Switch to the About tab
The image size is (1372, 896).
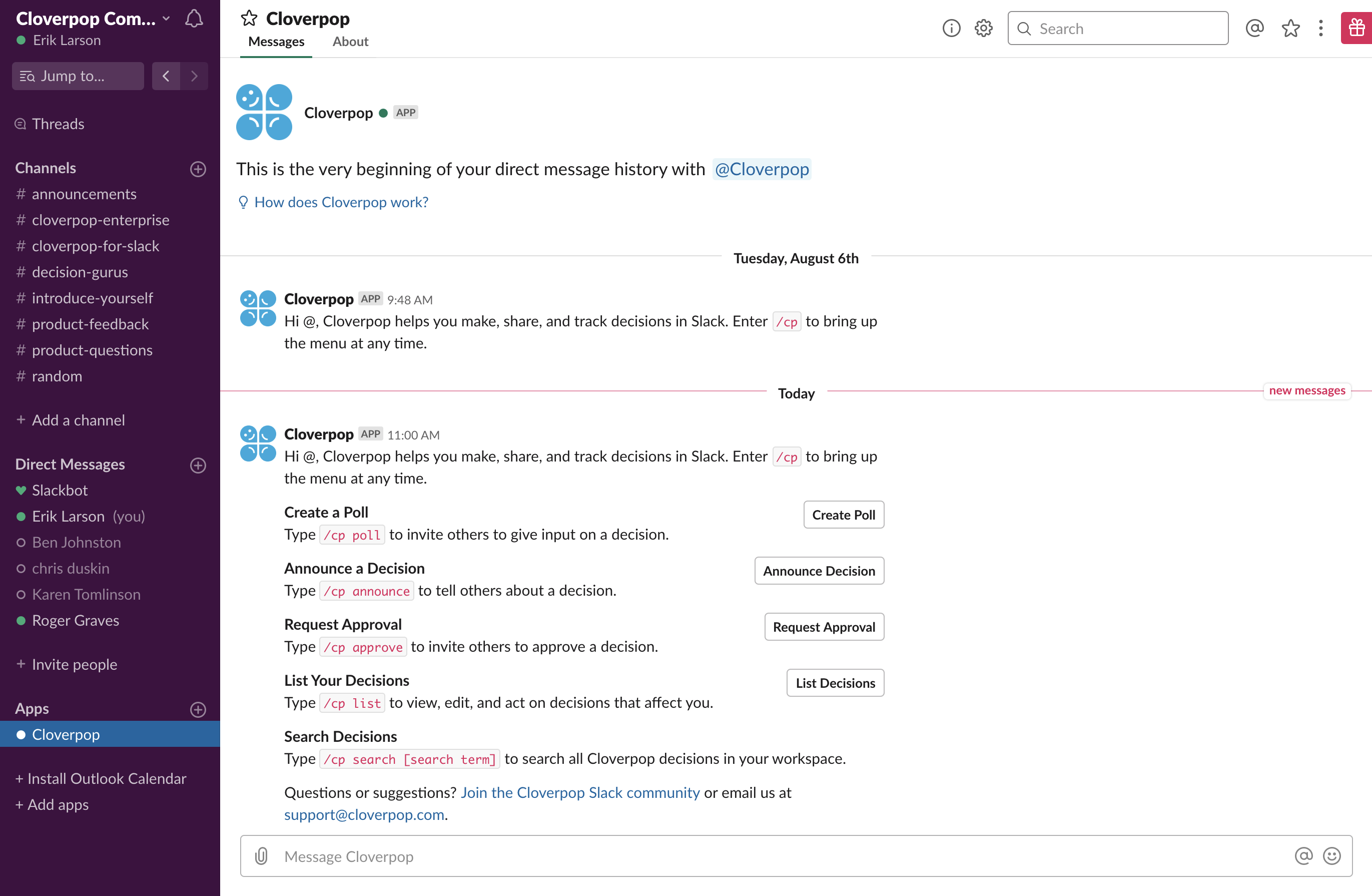(x=350, y=42)
